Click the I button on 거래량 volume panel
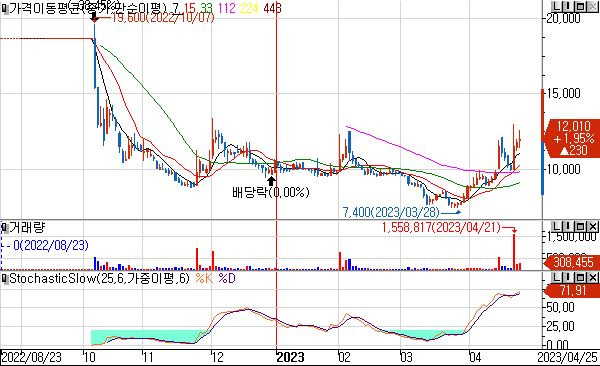600x366 pixels. point(568,227)
